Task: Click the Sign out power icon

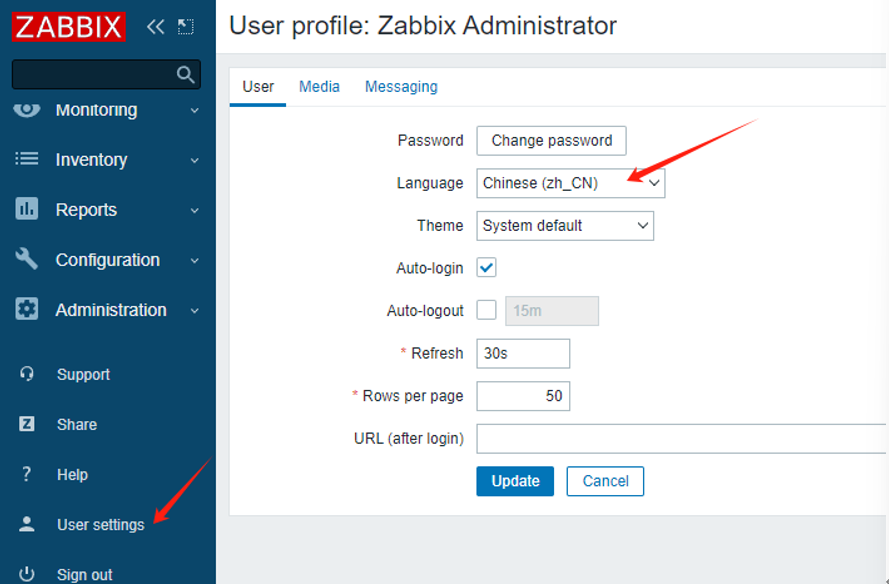Action: (x=27, y=574)
